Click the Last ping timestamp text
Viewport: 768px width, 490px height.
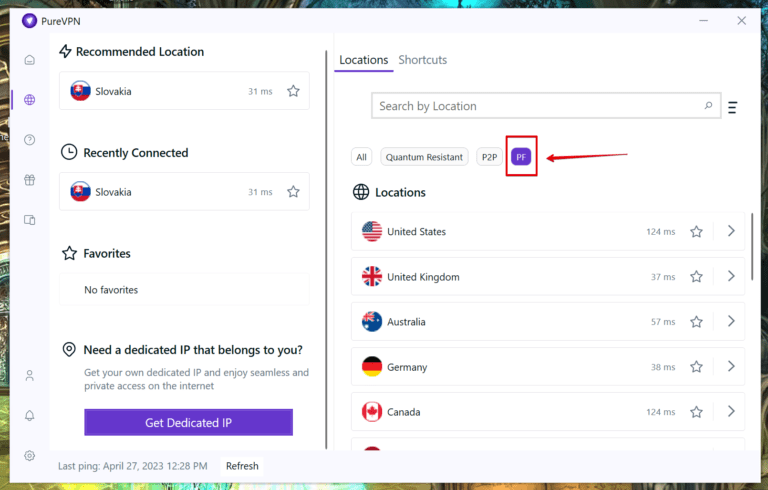coord(133,466)
